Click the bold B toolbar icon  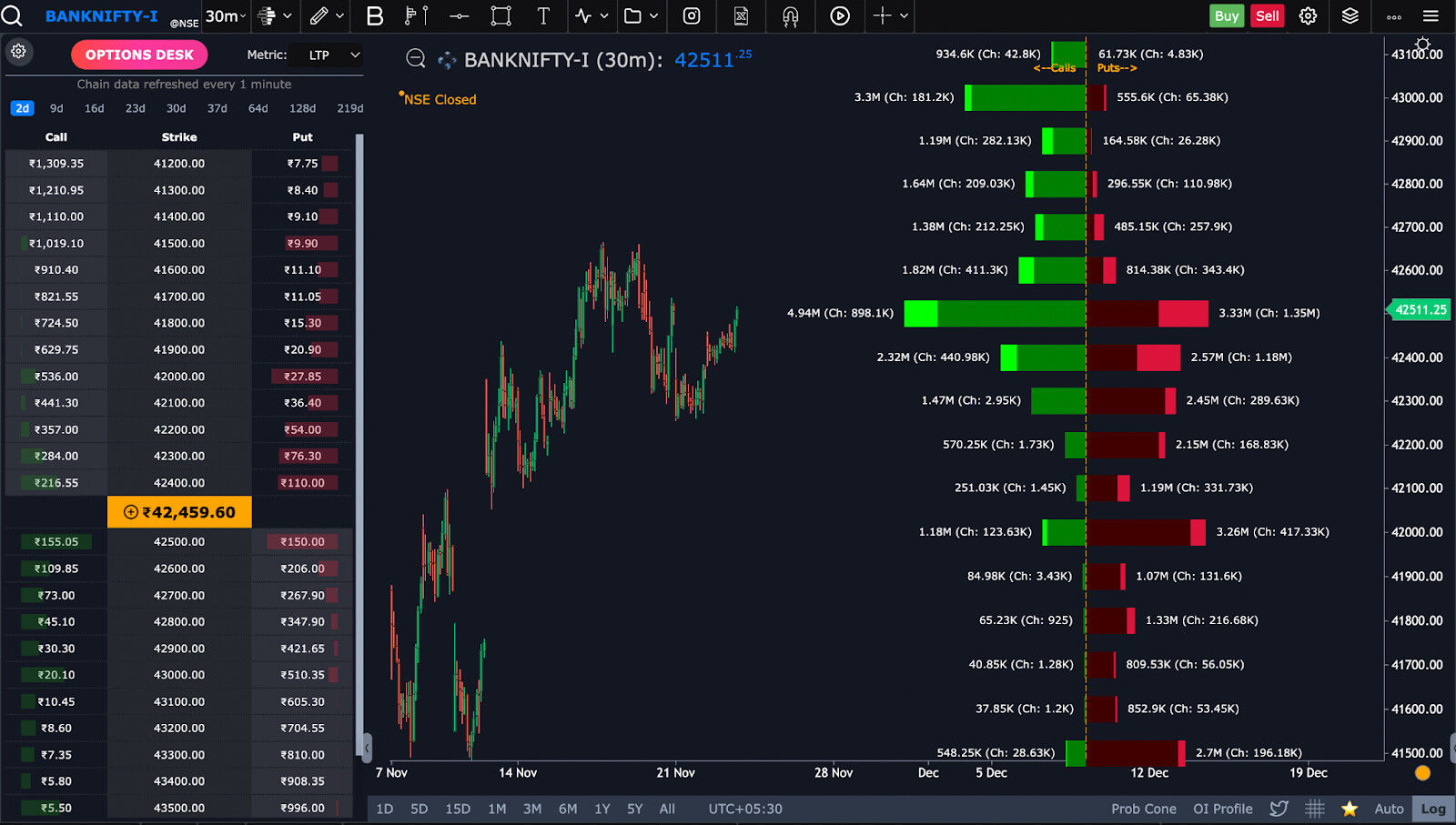tap(374, 15)
